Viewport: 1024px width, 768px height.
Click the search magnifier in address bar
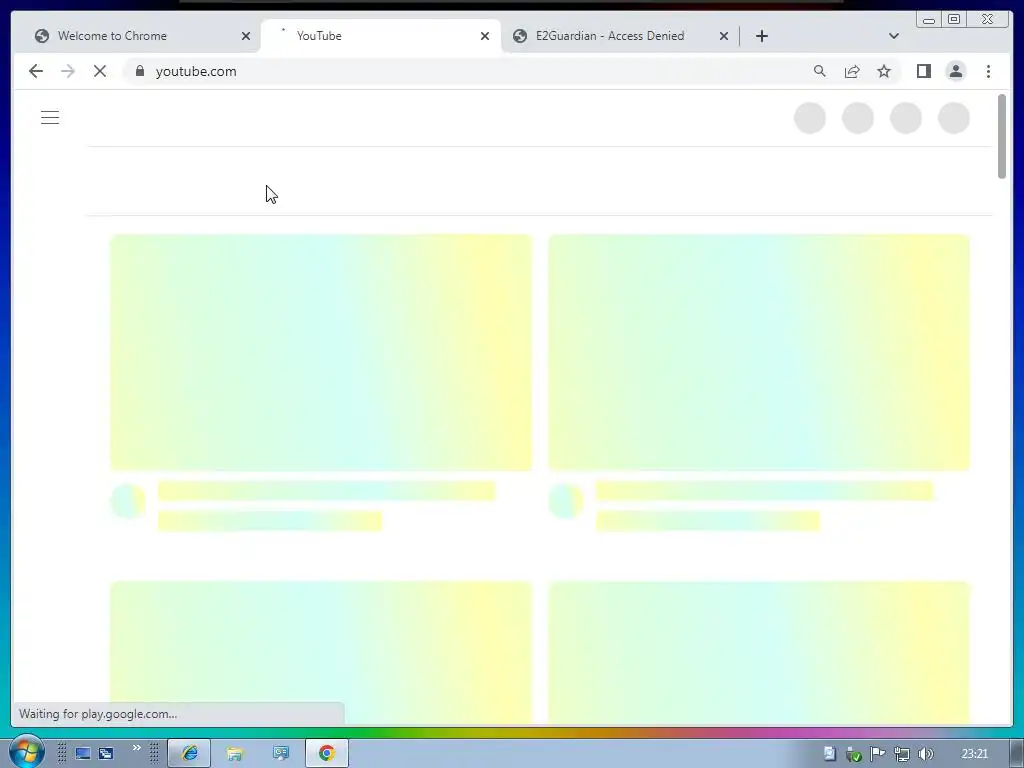point(820,71)
